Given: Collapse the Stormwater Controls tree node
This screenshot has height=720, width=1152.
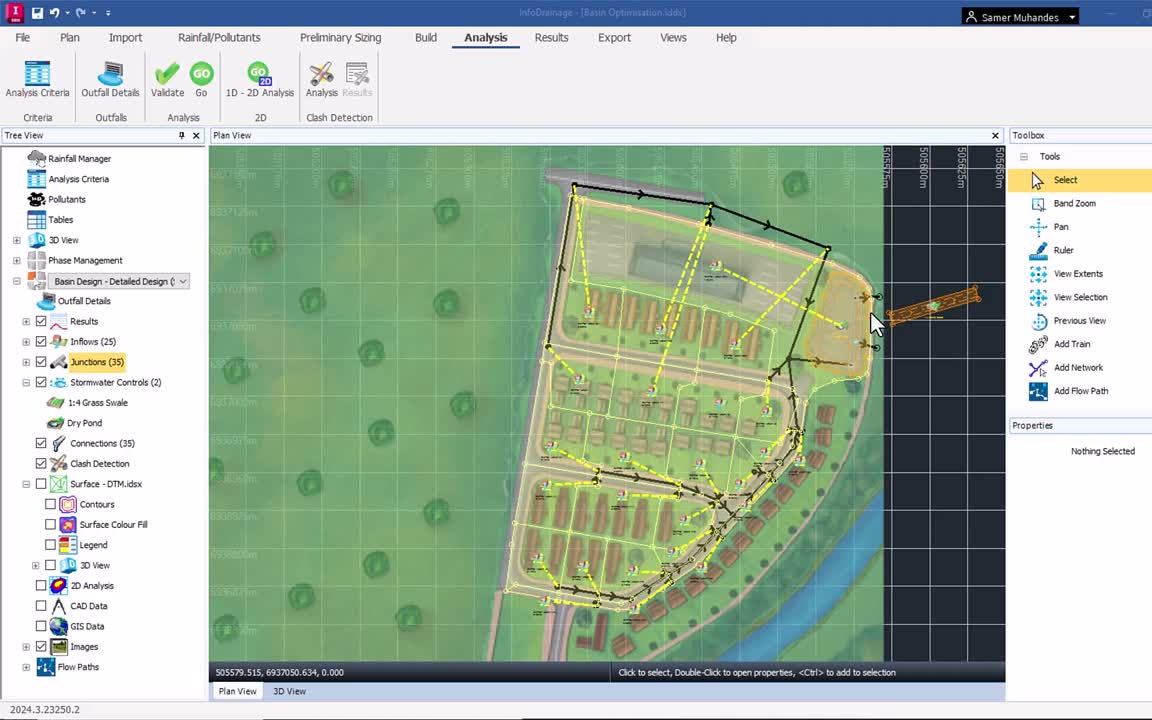Looking at the screenshot, I should point(26,383).
